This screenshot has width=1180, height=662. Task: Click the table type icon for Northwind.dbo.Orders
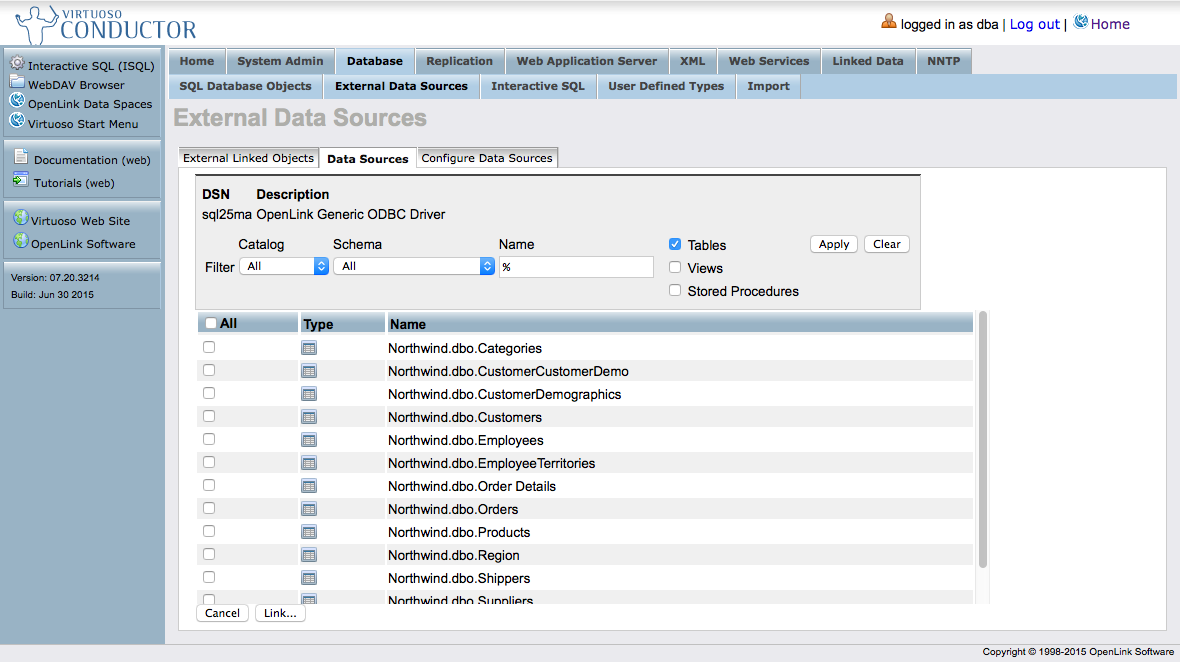coord(309,509)
